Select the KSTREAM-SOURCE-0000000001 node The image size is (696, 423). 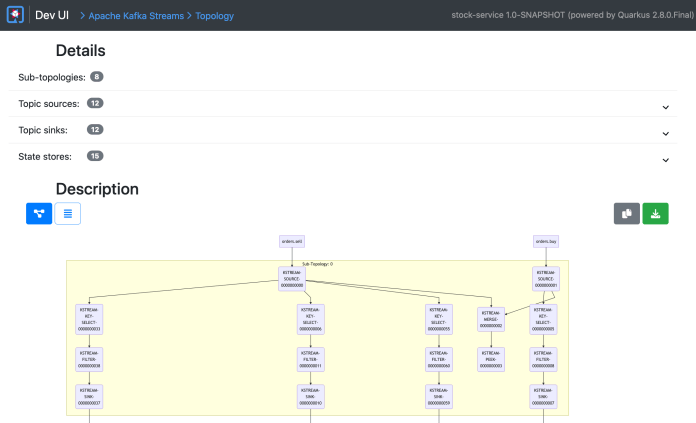coord(546,279)
